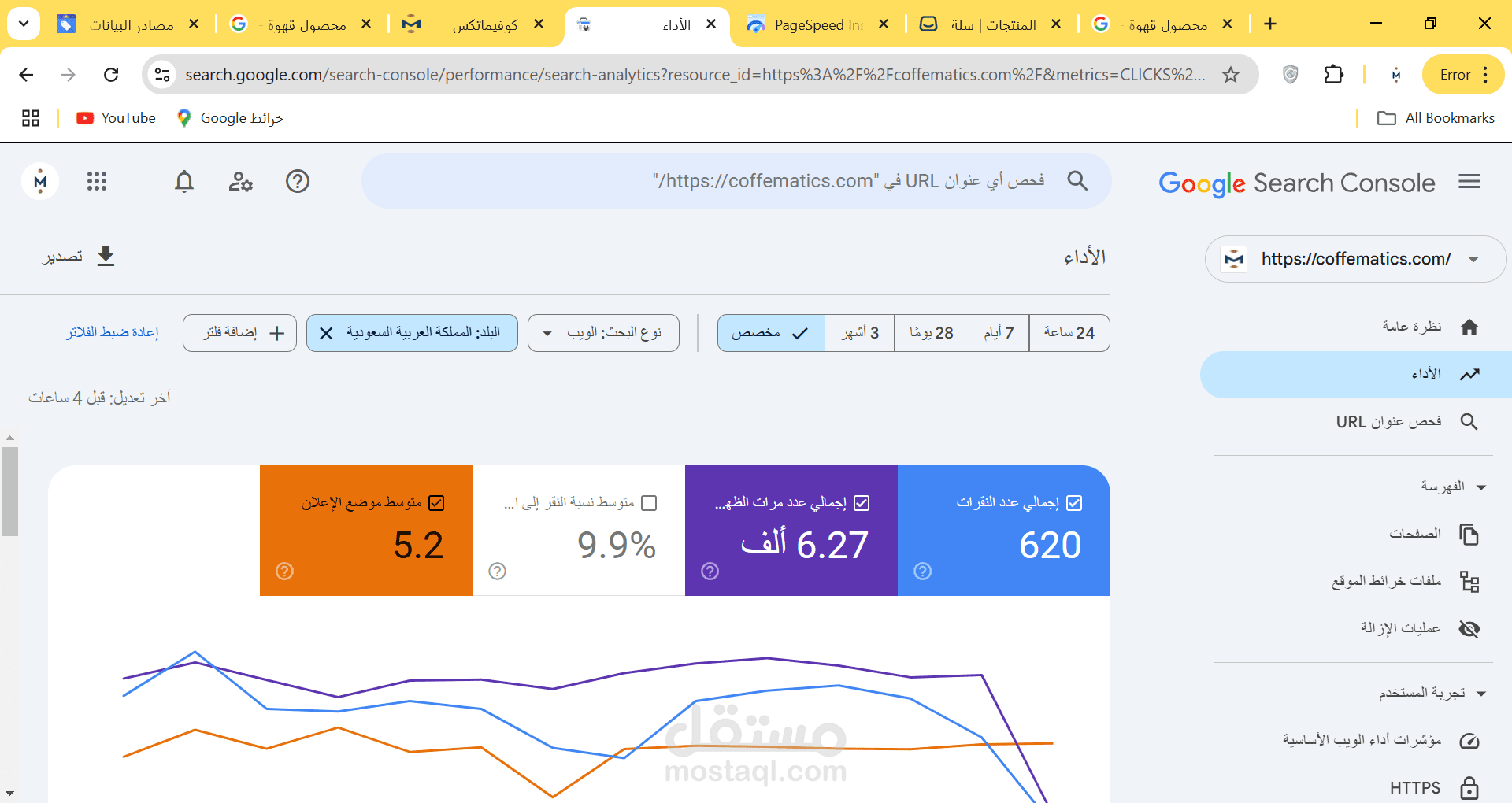1512x803 pixels.
Task: Switch to the كوفيماتكس browser tab
Action: [472, 24]
